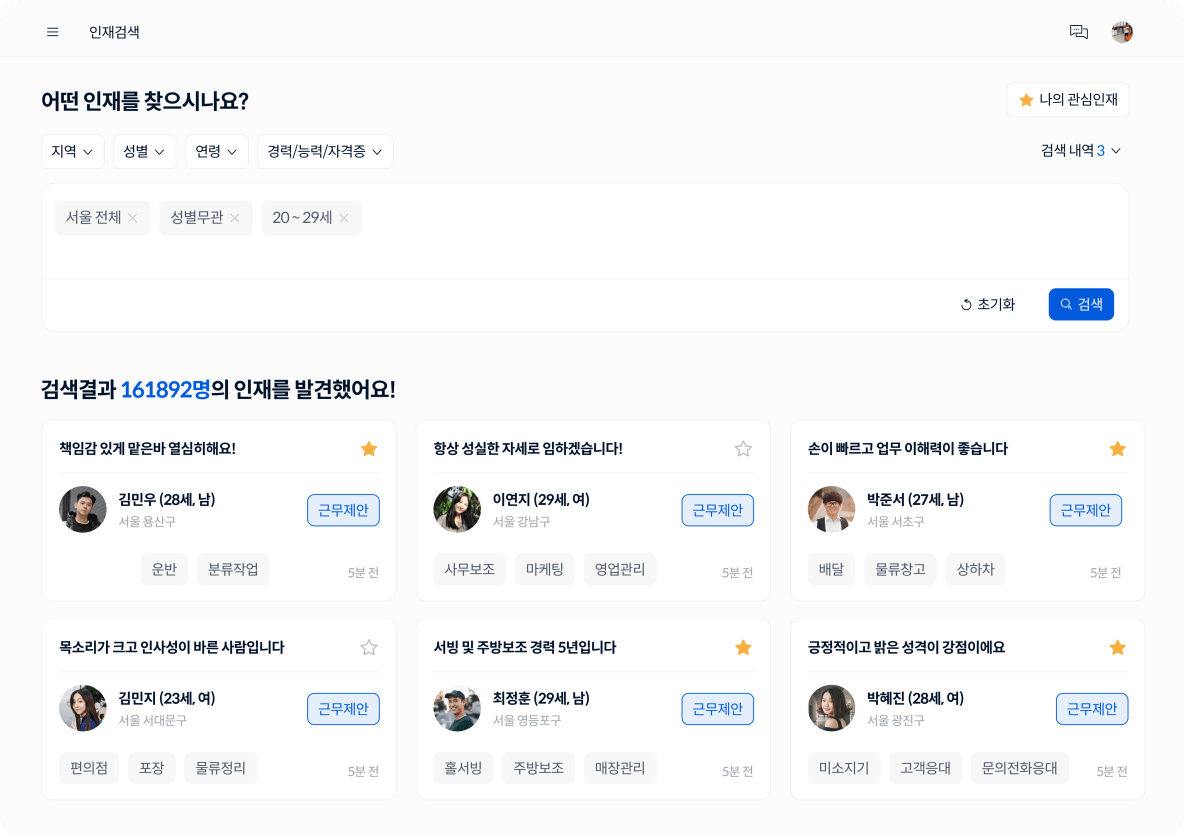Unfavorite 김민우's profile star
The width and height of the screenshot is (1184, 837).
(369, 448)
